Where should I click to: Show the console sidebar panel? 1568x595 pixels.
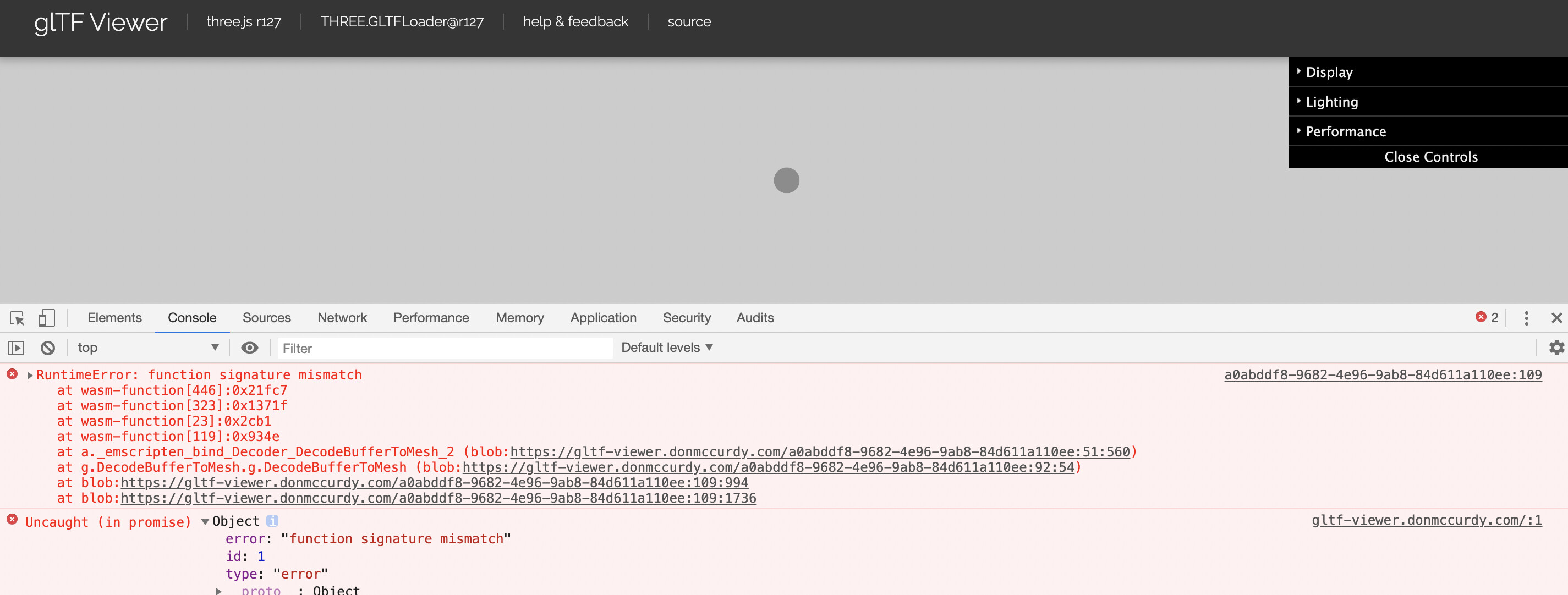(16, 348)
